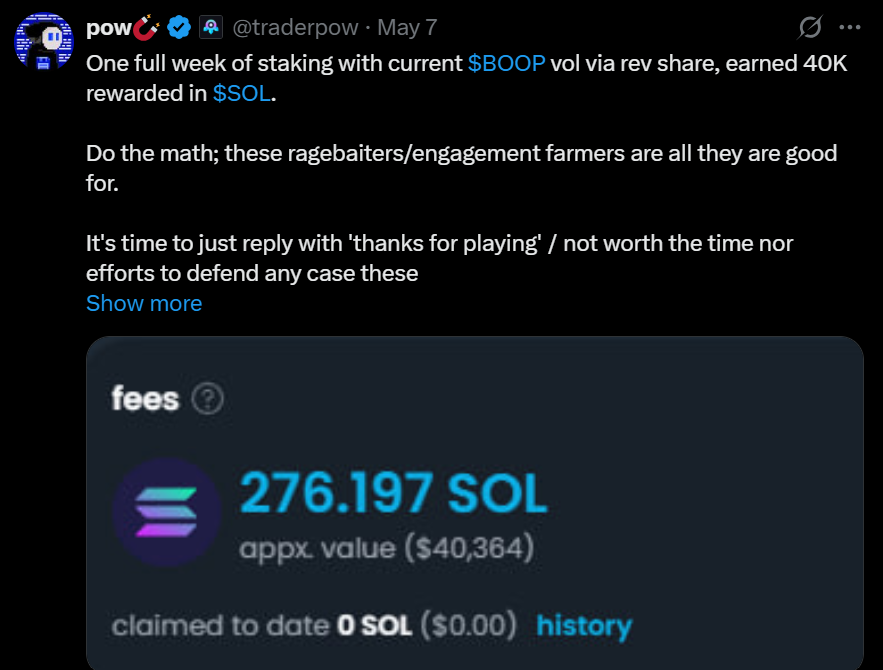Open the pow profile avatar picture
The width and height of the screenshot is (883, 670).
click(x=43, y=42)
